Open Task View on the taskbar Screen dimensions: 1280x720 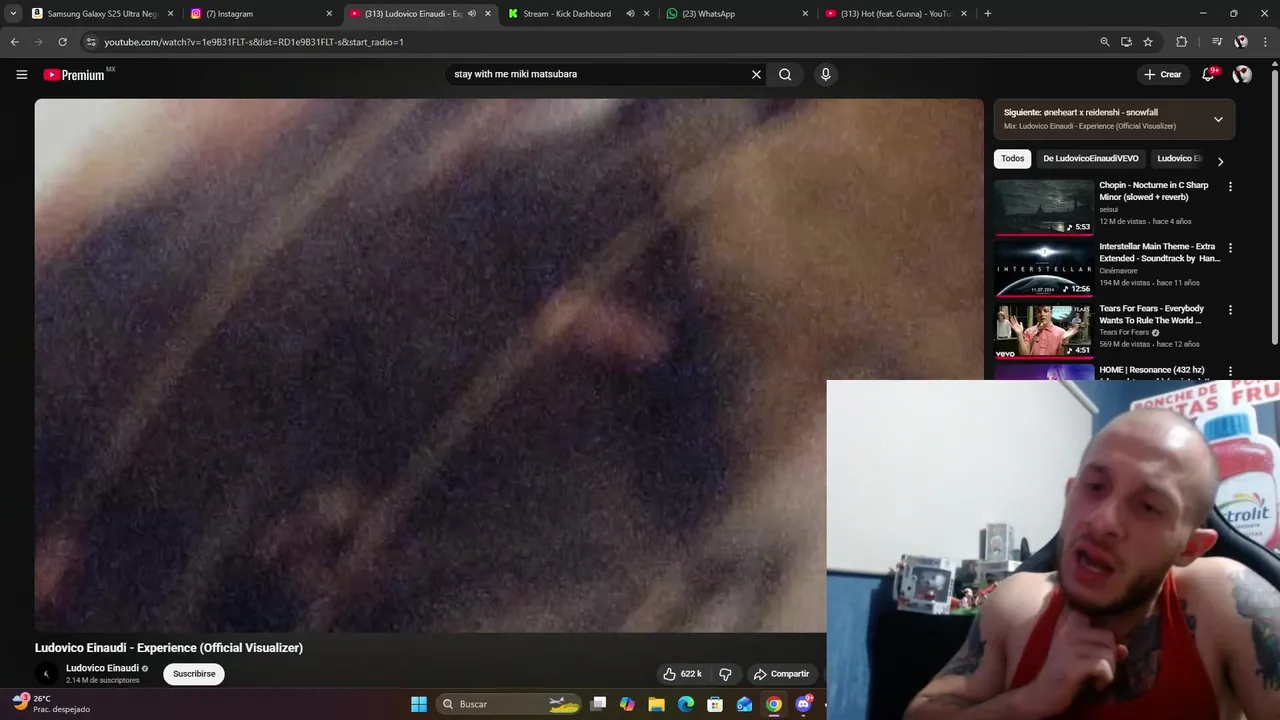(x=598, y=704)
